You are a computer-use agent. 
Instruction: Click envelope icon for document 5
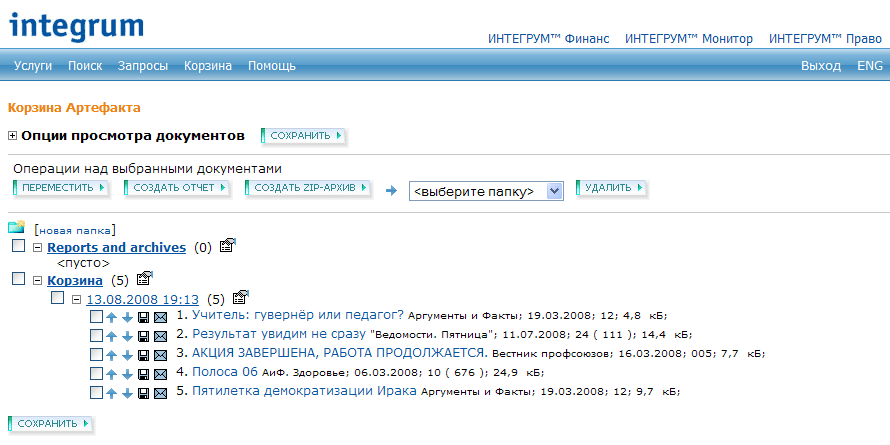click(160, 393)
